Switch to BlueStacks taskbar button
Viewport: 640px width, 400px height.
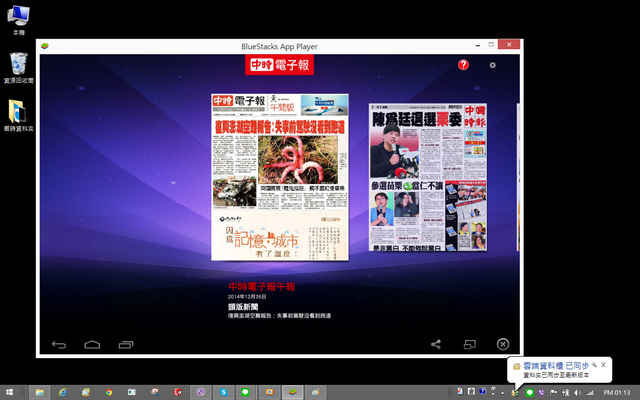pos(292,393)
